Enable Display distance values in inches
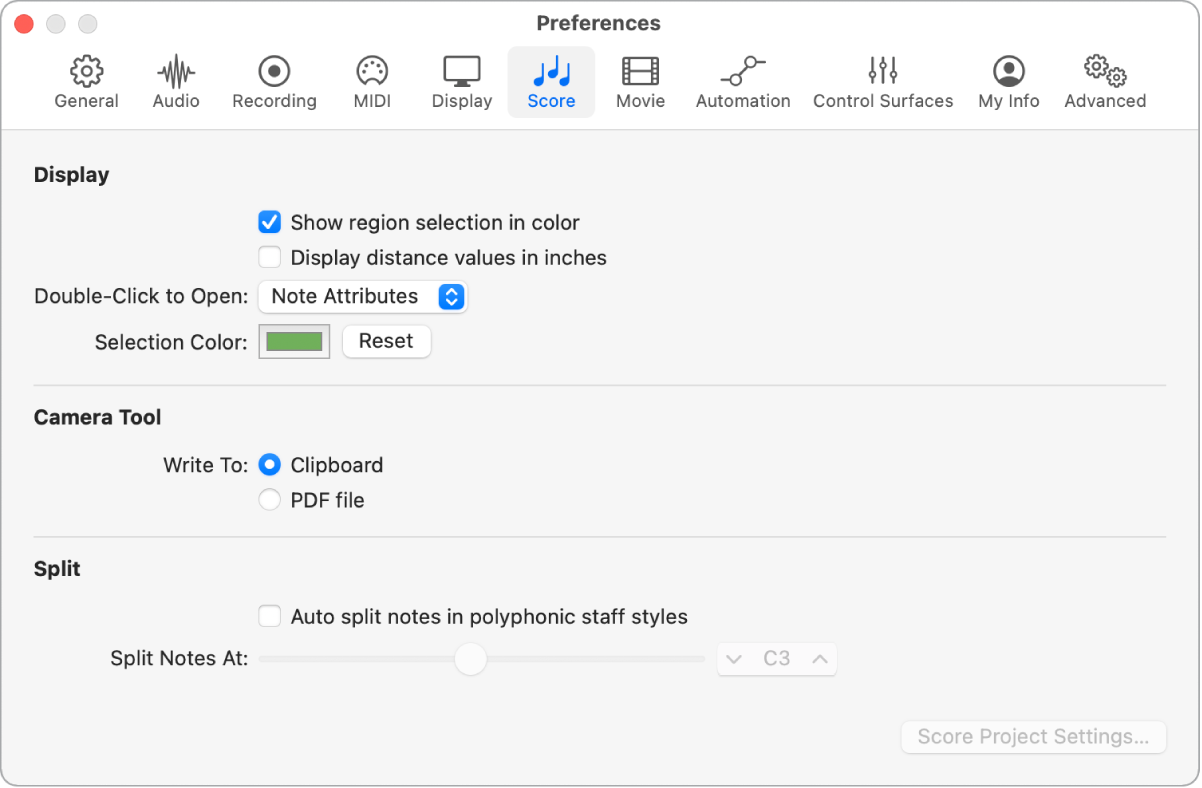 coord(269,257)
